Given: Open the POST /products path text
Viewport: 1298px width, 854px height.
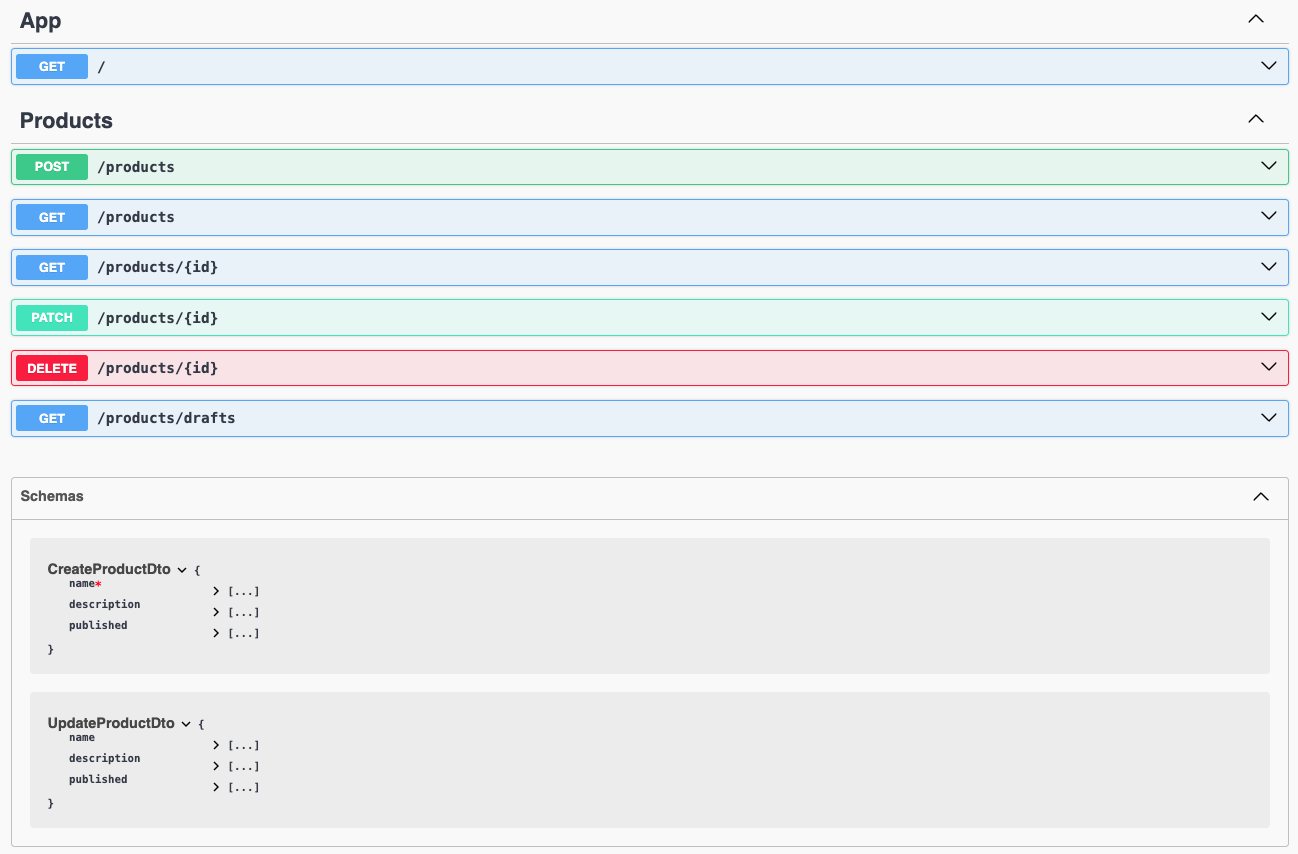Looking at the screenshot, I should pyautogui.click(x=136, y=167).
